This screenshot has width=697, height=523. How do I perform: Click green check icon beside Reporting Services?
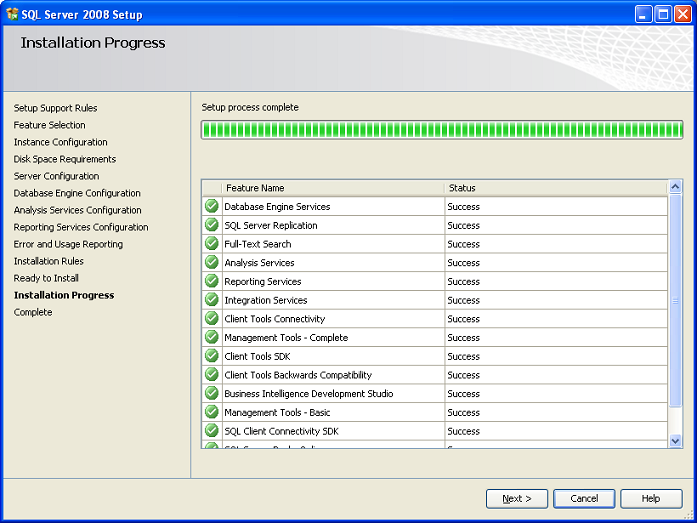click(x=212, y=281)
